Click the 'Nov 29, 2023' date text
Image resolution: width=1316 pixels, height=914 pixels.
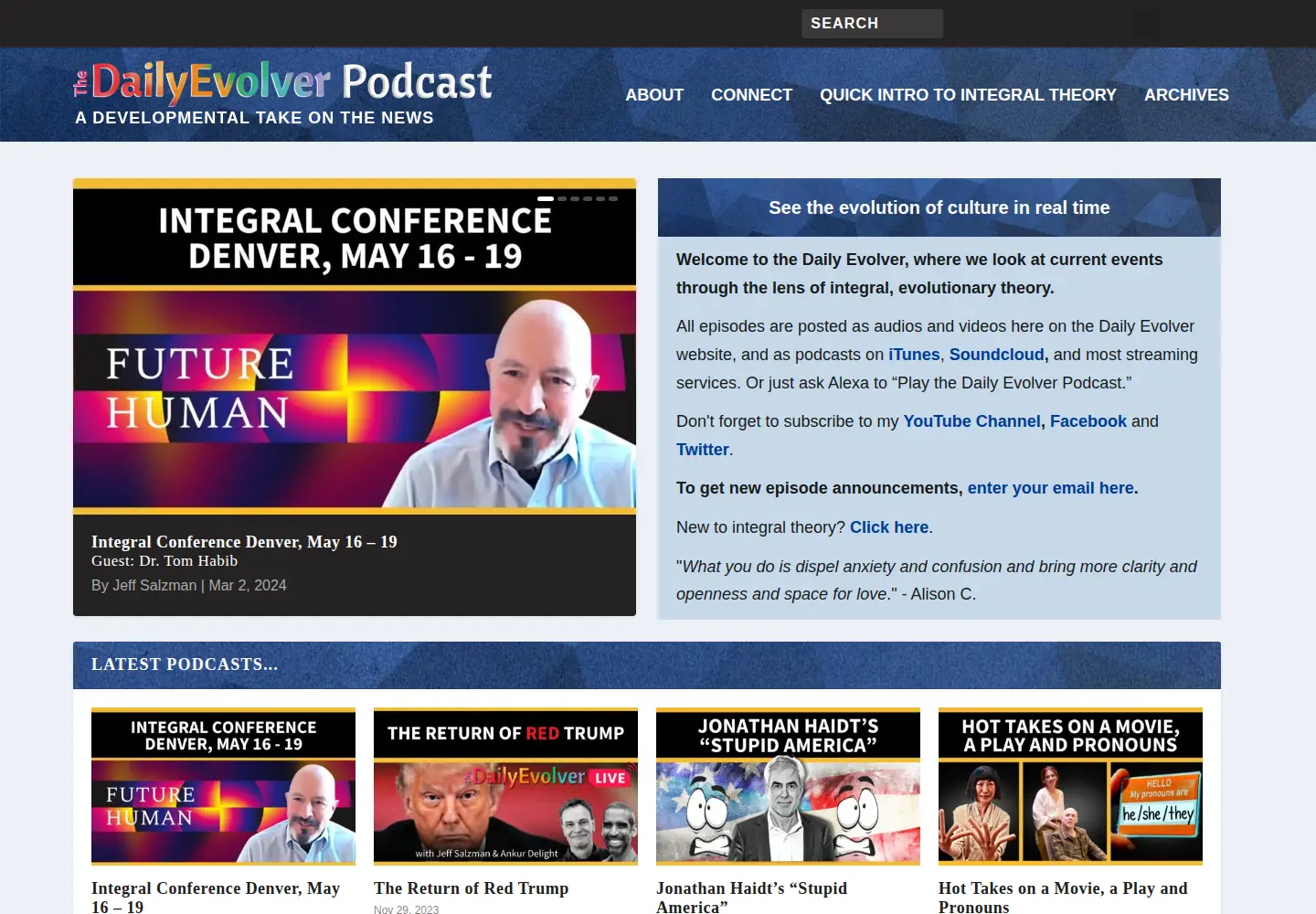(x=406, y=909)
